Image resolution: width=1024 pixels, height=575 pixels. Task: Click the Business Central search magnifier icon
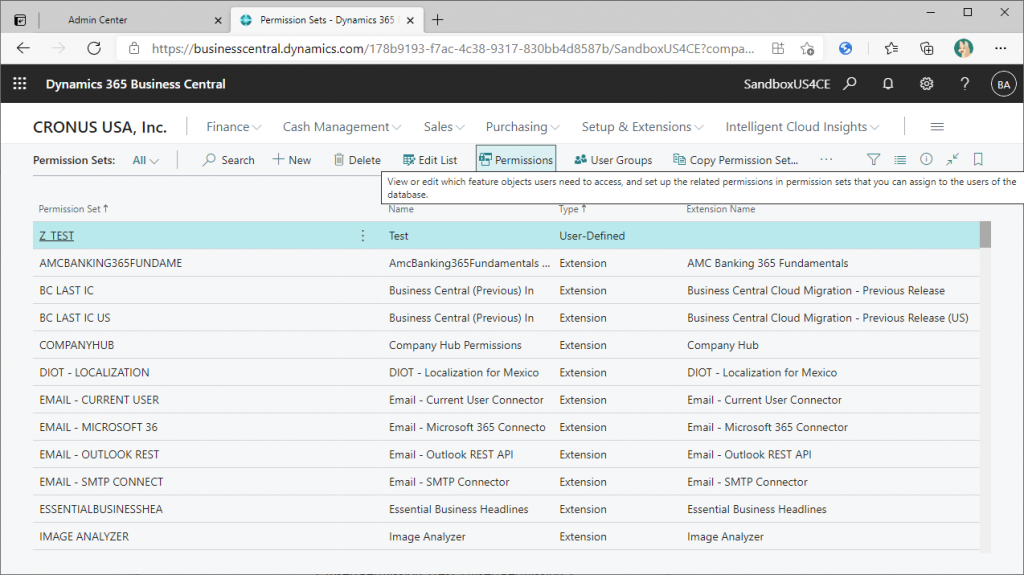pyautogui.click(x=850, y=84)
